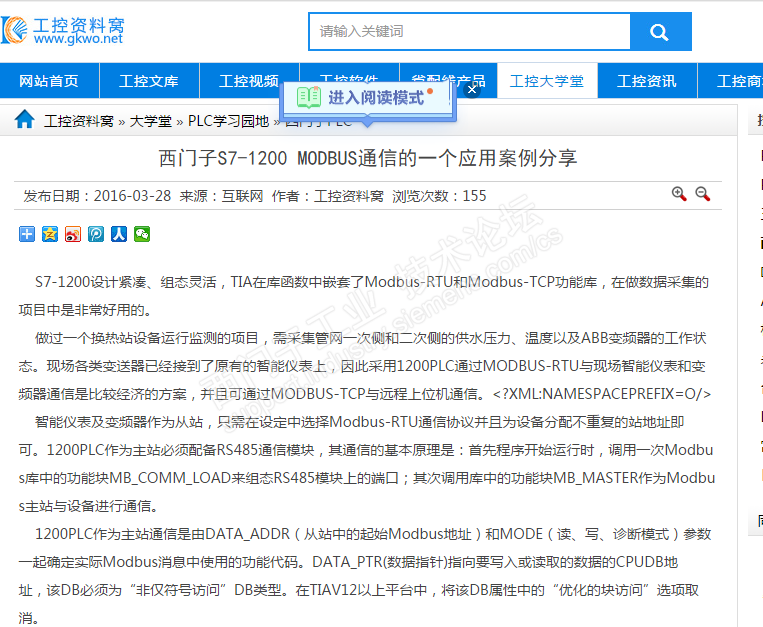The image size is (763, 627).
Task: Click the view count 浏览次数：155
Action: tap(439, 196)
